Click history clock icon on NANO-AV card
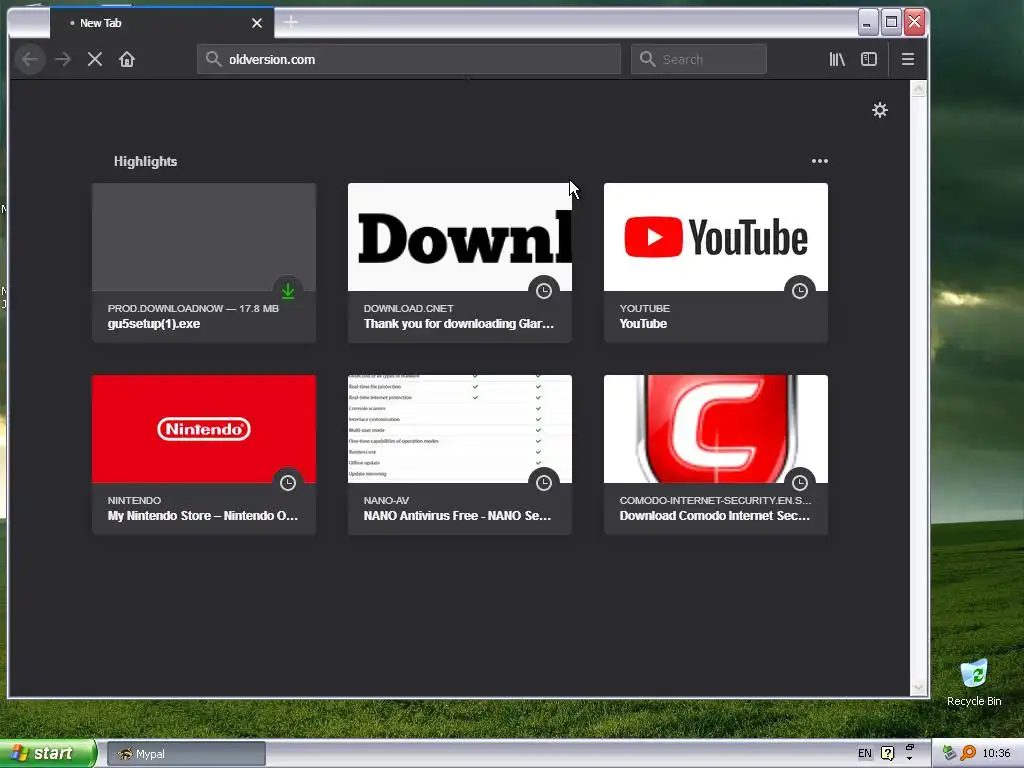Viewport: 1024px width, 768px height. click(x=544, y=483)
